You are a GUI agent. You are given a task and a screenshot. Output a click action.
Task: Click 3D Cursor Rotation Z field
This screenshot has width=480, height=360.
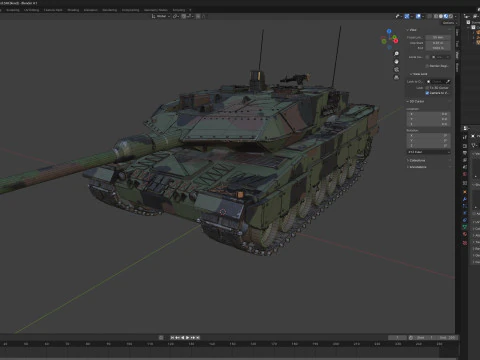[429, 146]
